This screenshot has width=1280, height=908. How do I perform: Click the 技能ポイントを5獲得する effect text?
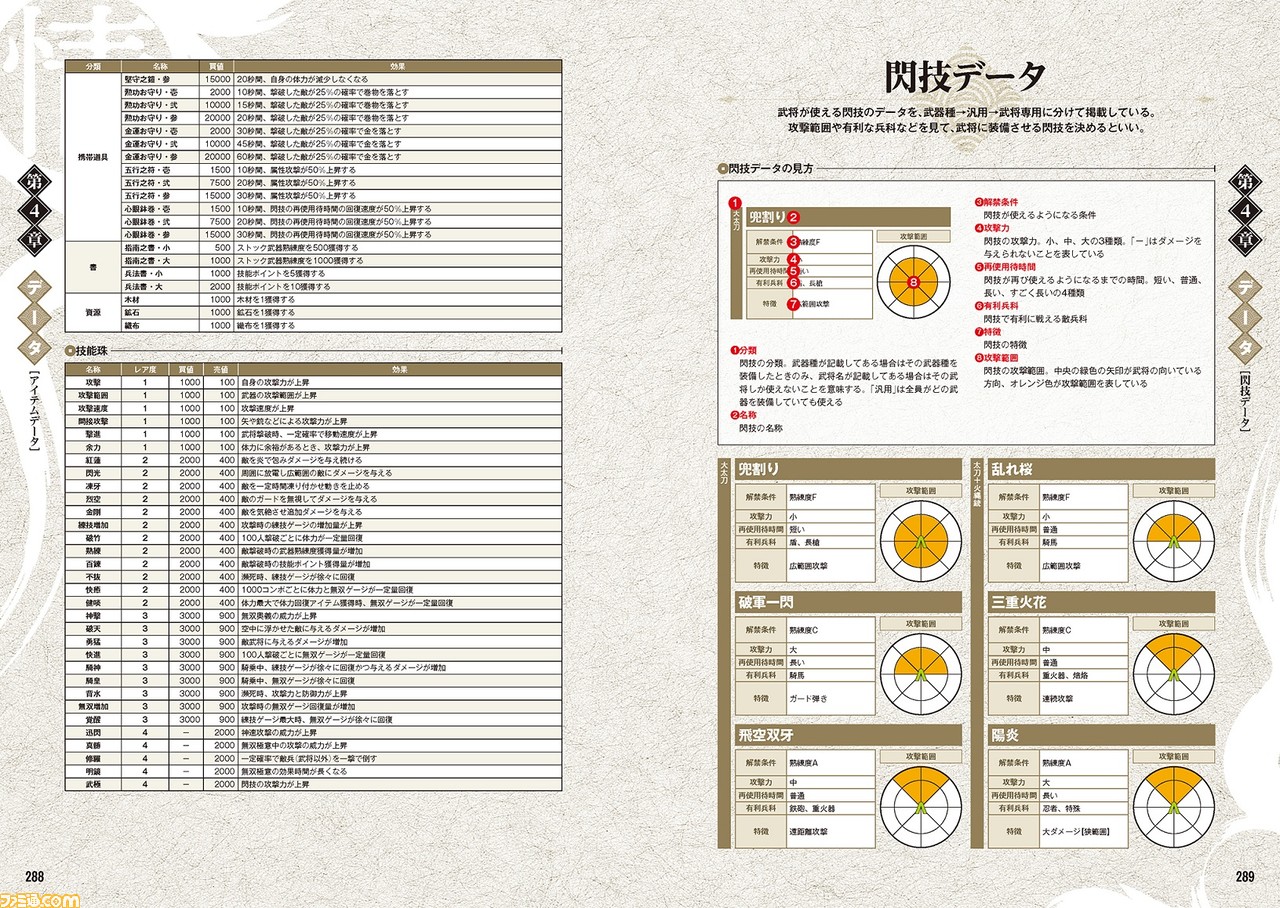coord(283,273)
